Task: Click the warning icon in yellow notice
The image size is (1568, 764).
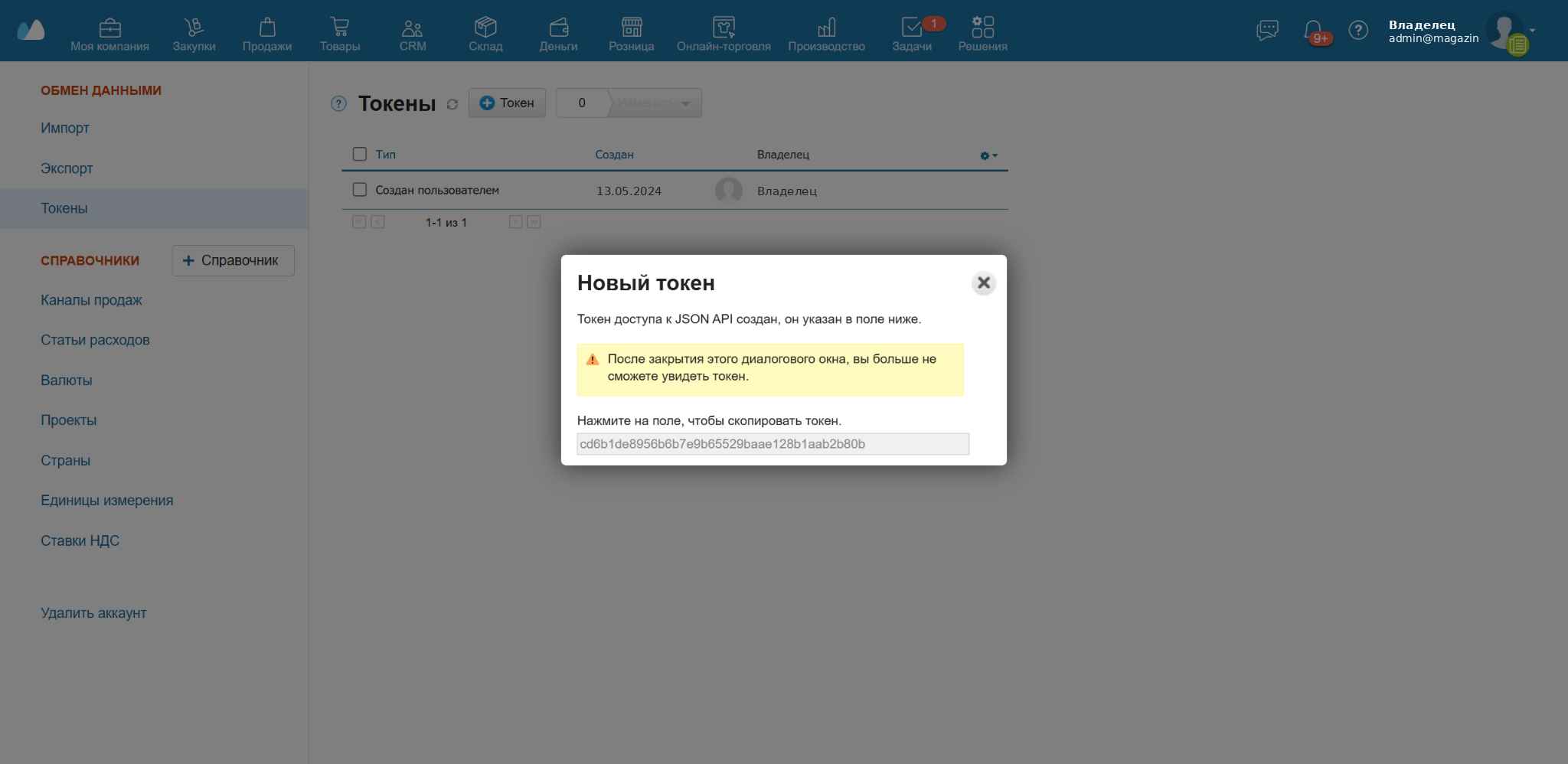Action: click(x=593, y=360)
